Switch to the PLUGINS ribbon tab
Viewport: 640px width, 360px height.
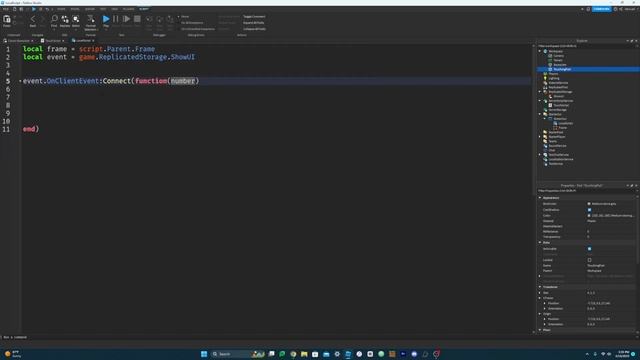point(129,9)
